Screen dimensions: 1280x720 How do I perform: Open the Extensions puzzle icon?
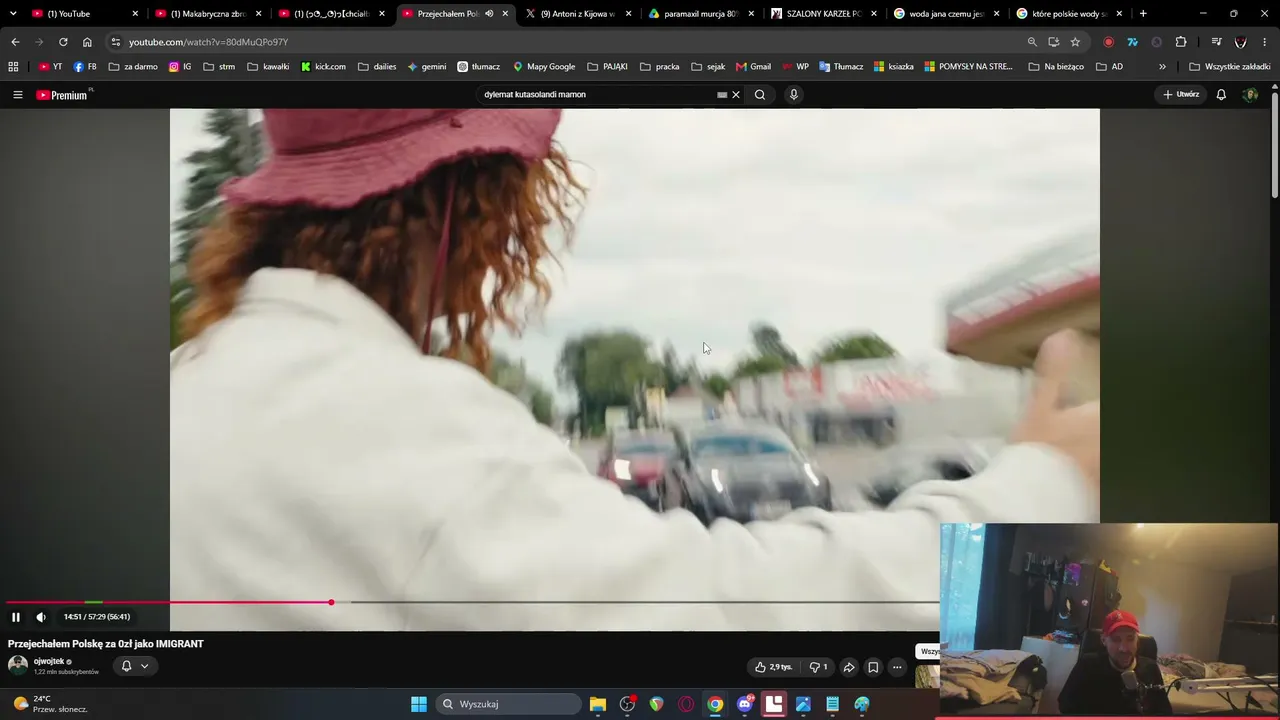pyautogui.click(x=1181, y=42)
